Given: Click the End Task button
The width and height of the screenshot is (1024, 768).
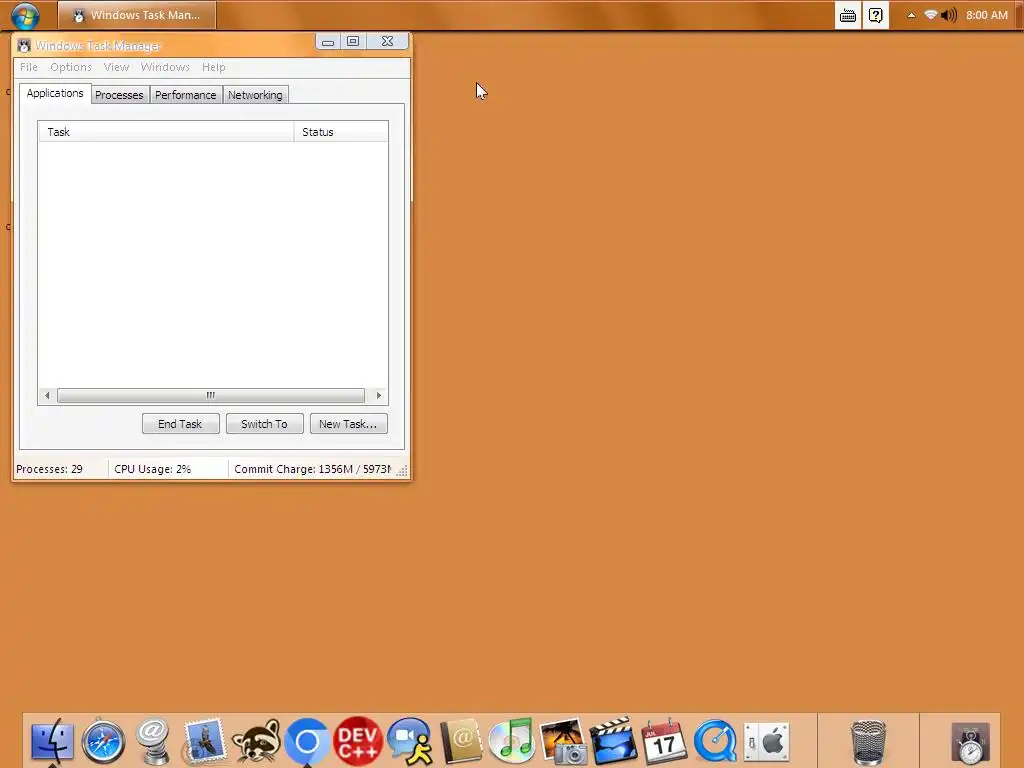Looking at the screenshot, I should click(180, 424).
